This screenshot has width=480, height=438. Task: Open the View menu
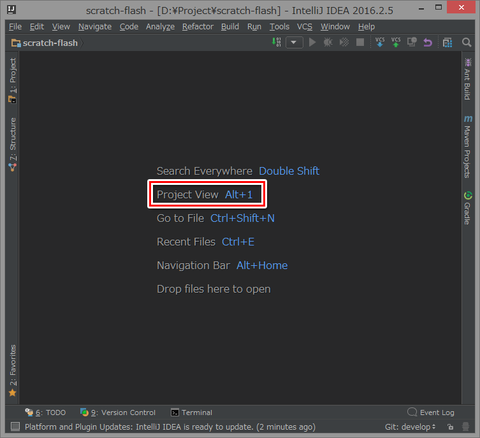[x=61, y=27]
